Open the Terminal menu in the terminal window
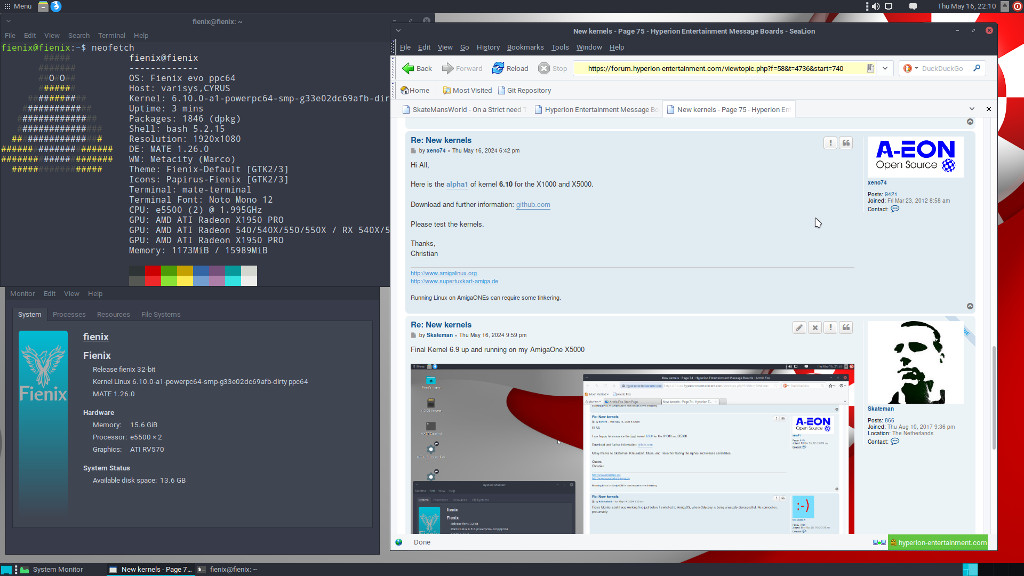The width and height of the screenshot is (1024, 576). pyautogui.click(x=111, y=35)
